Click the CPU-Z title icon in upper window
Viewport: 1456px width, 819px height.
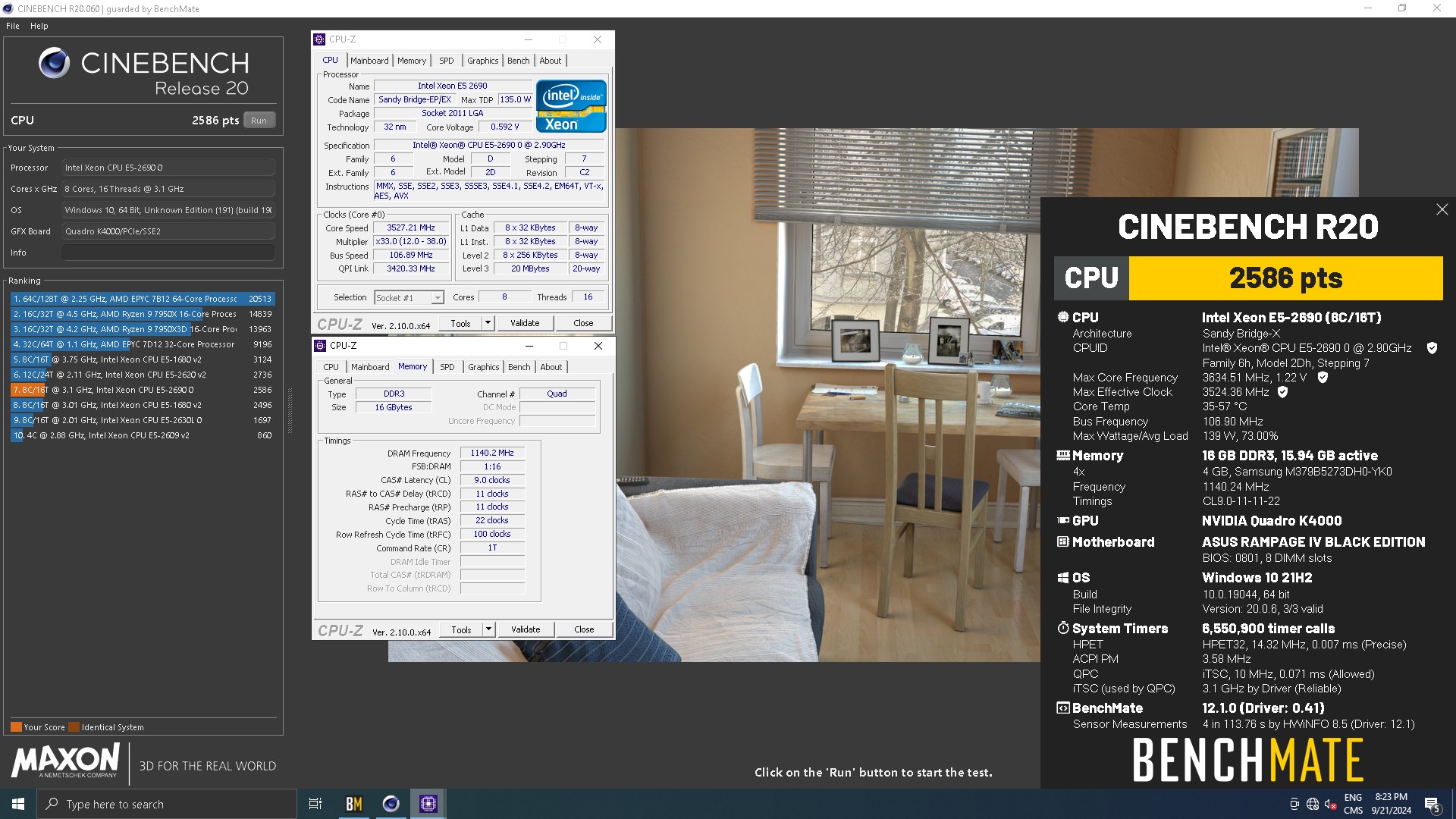click(320, 39)
